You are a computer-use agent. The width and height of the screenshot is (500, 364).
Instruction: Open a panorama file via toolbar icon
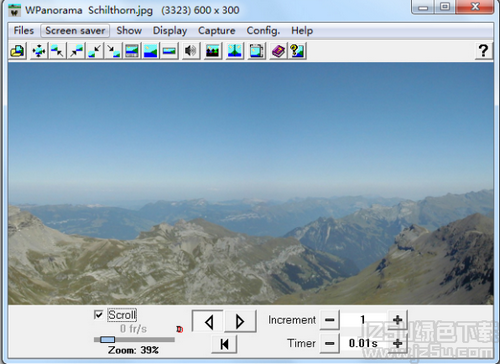[x=18, y=51]
